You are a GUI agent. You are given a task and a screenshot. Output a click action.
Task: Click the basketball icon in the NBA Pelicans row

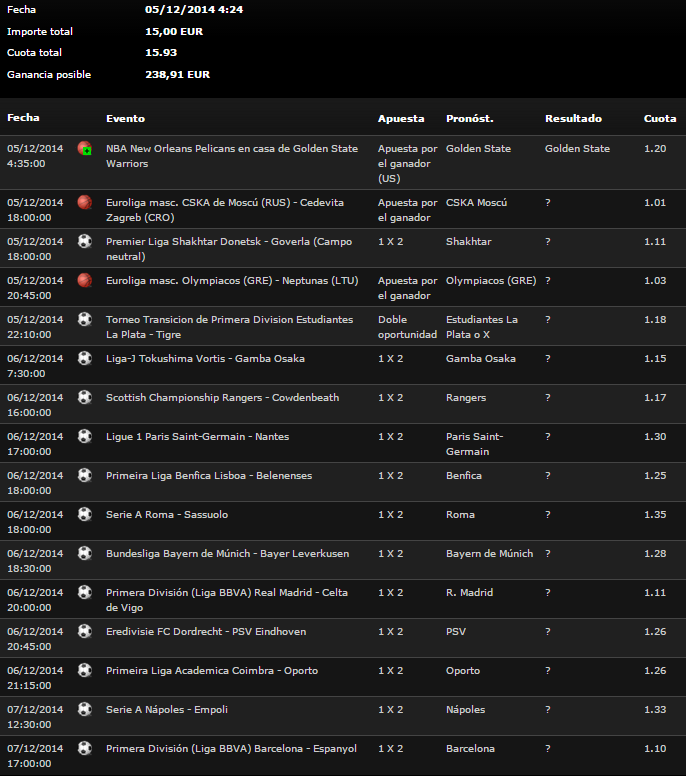(x=85, y=148)
